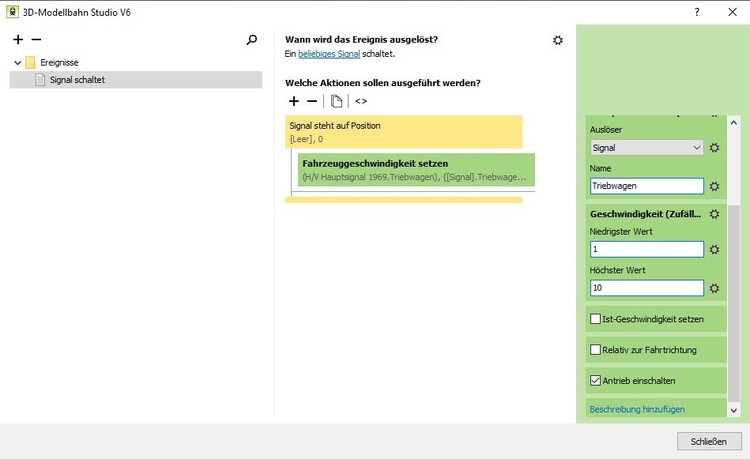Open the gear next to the Name field

point(714,186)
